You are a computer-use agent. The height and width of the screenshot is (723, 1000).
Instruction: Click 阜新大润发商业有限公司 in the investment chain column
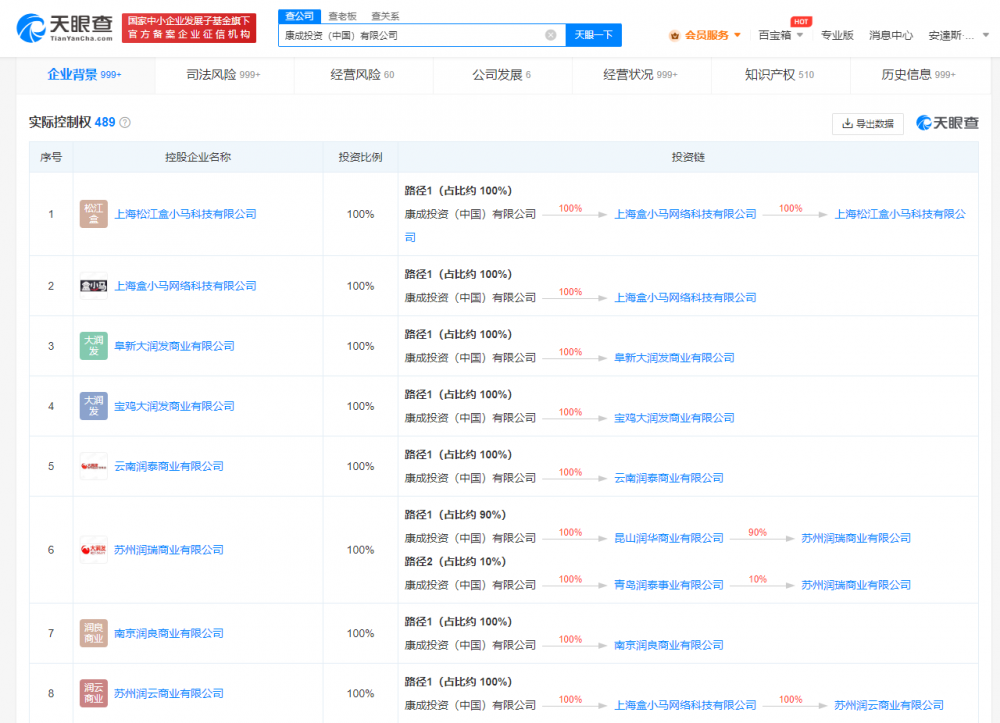click(x=674, y=358)
